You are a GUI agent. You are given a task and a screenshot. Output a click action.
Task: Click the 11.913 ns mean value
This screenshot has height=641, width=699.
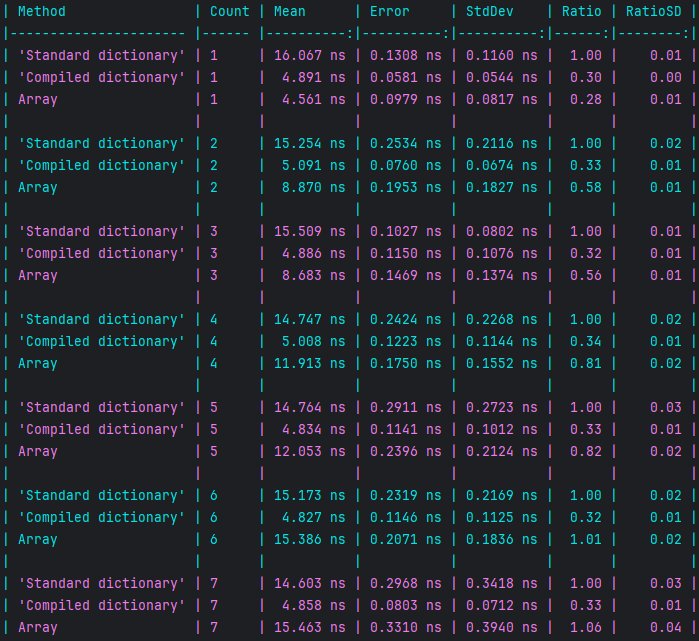pos(309,363)
